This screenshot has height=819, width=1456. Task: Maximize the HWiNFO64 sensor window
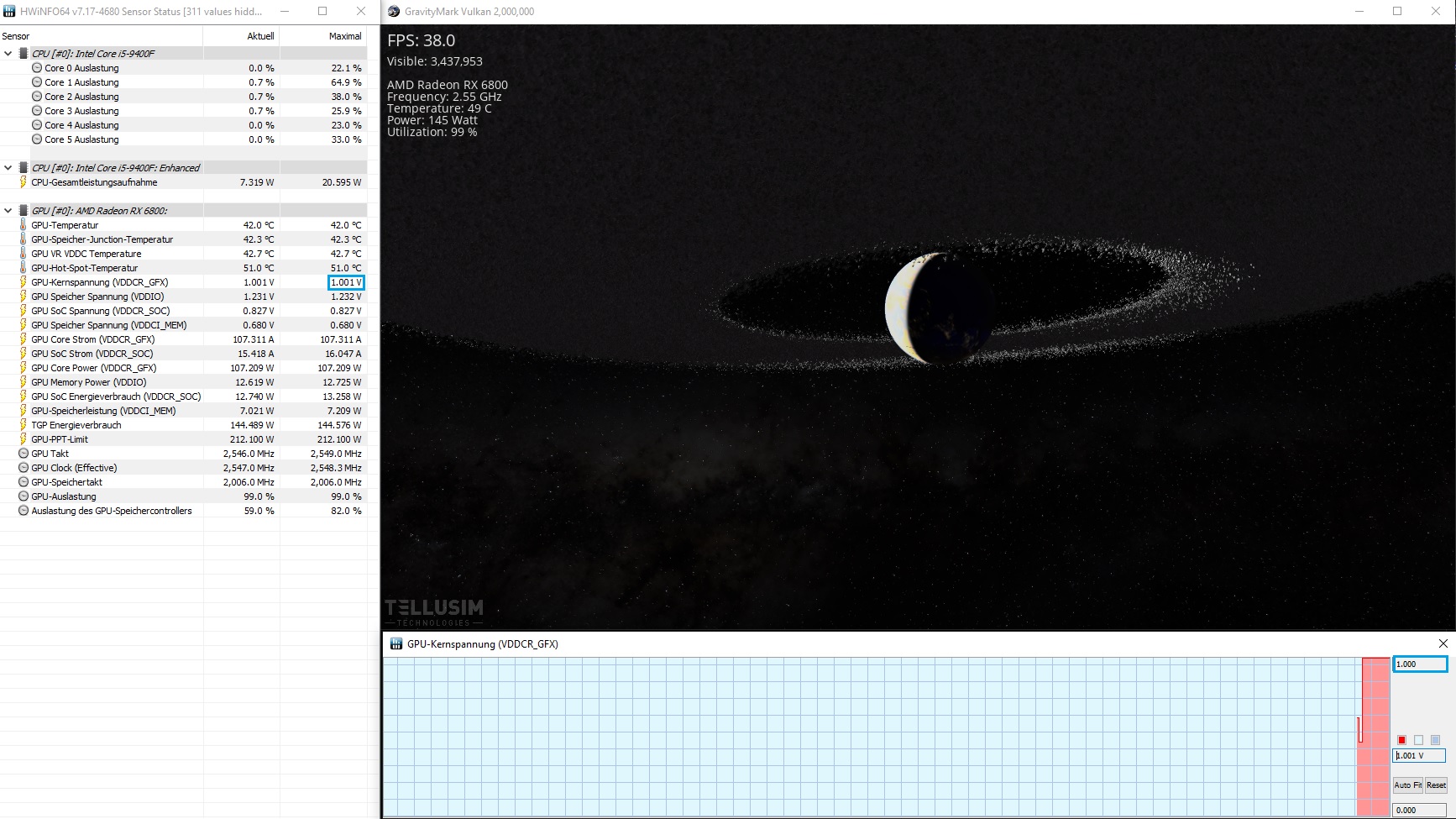pos(322,12)
